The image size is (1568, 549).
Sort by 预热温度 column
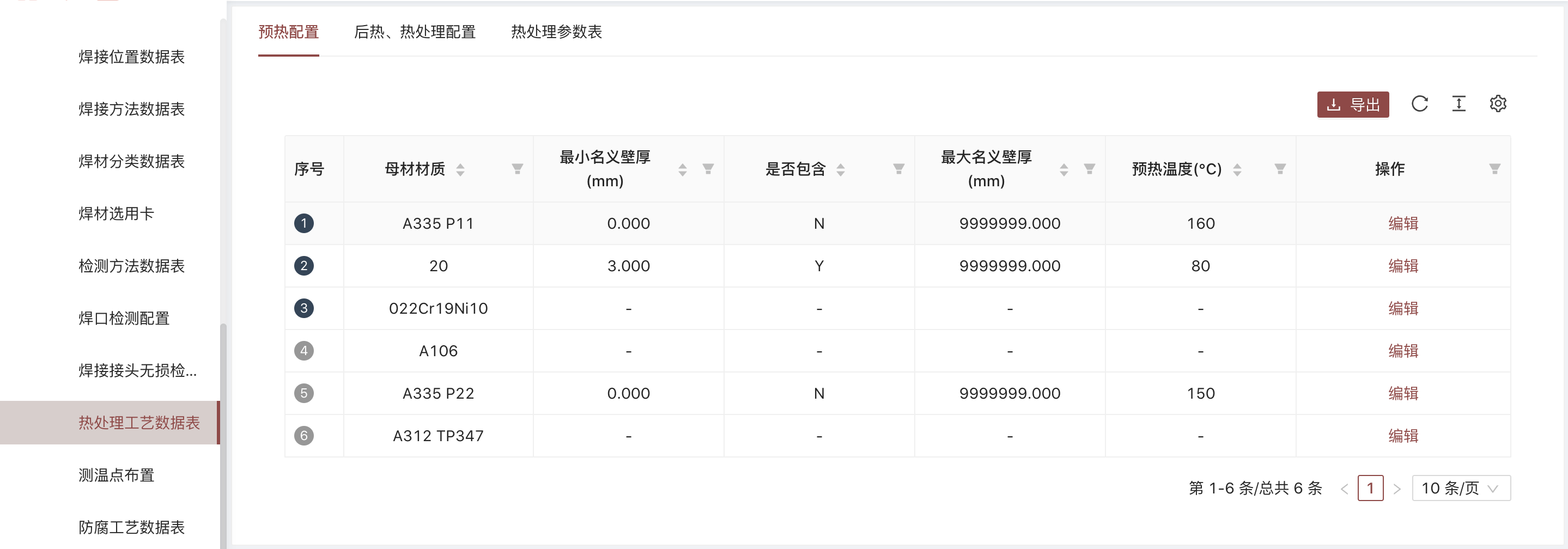point(1237,170)
